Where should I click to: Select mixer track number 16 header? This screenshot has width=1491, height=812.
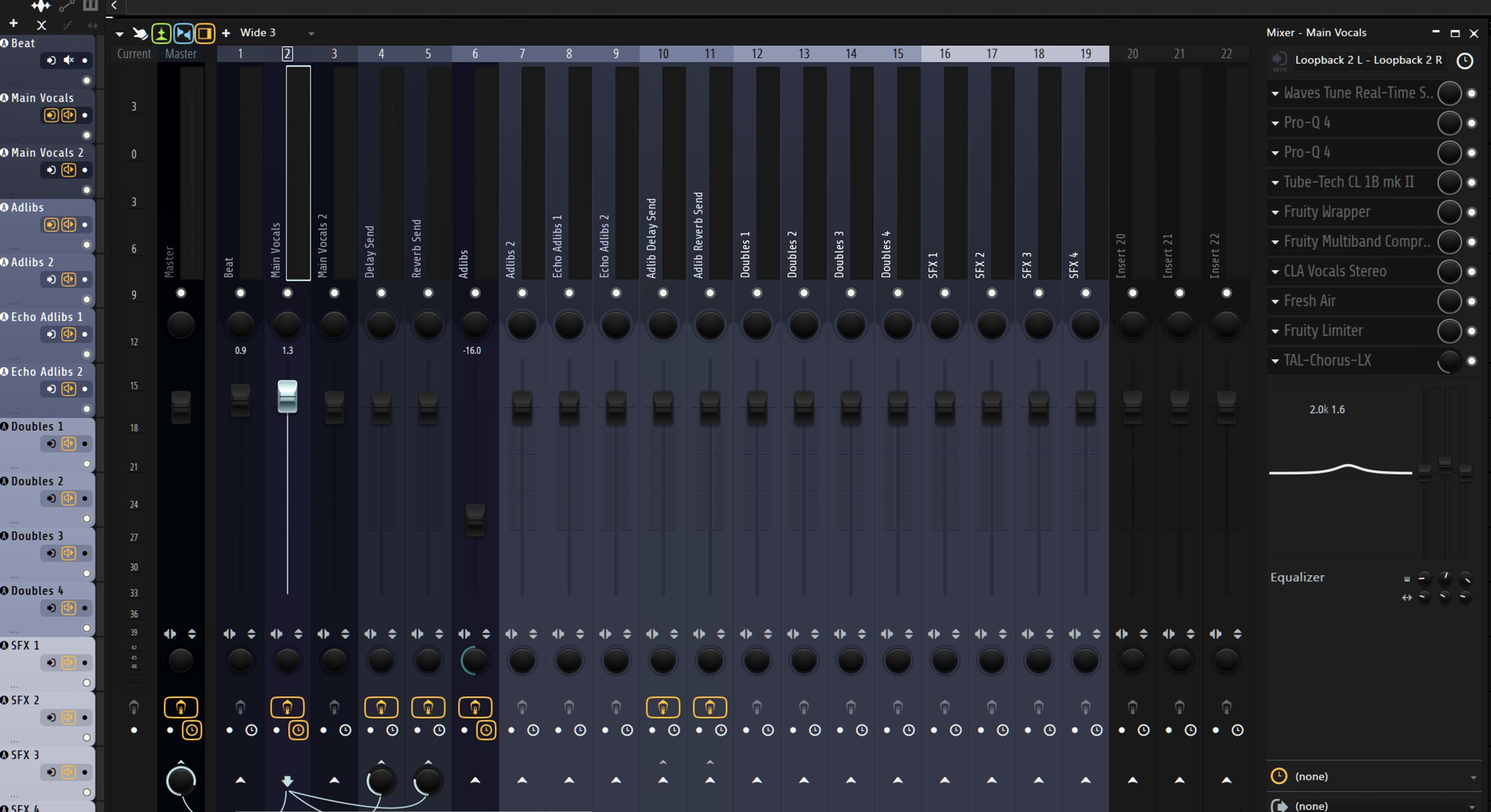[945, 54]
